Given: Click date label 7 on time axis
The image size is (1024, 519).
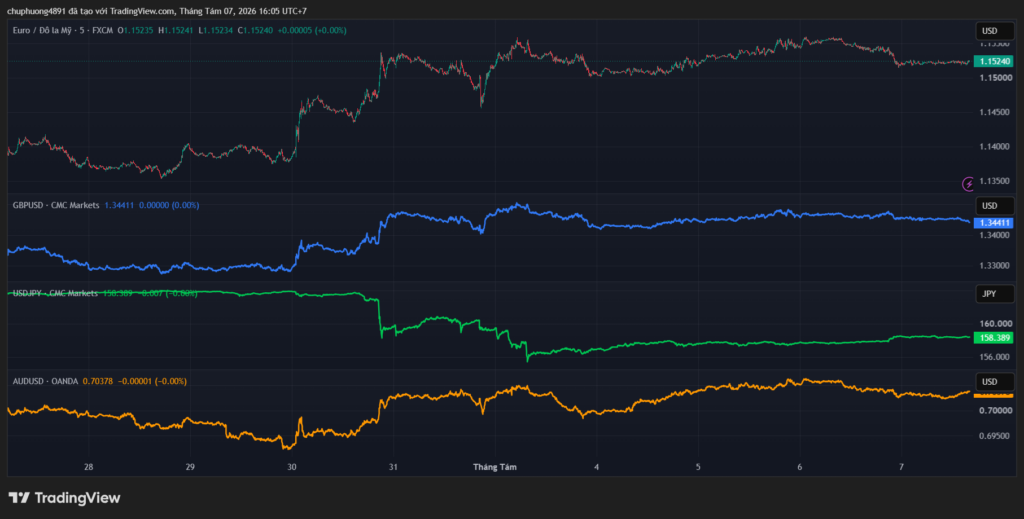Looking at the screenshot, I should coord(901,467).
